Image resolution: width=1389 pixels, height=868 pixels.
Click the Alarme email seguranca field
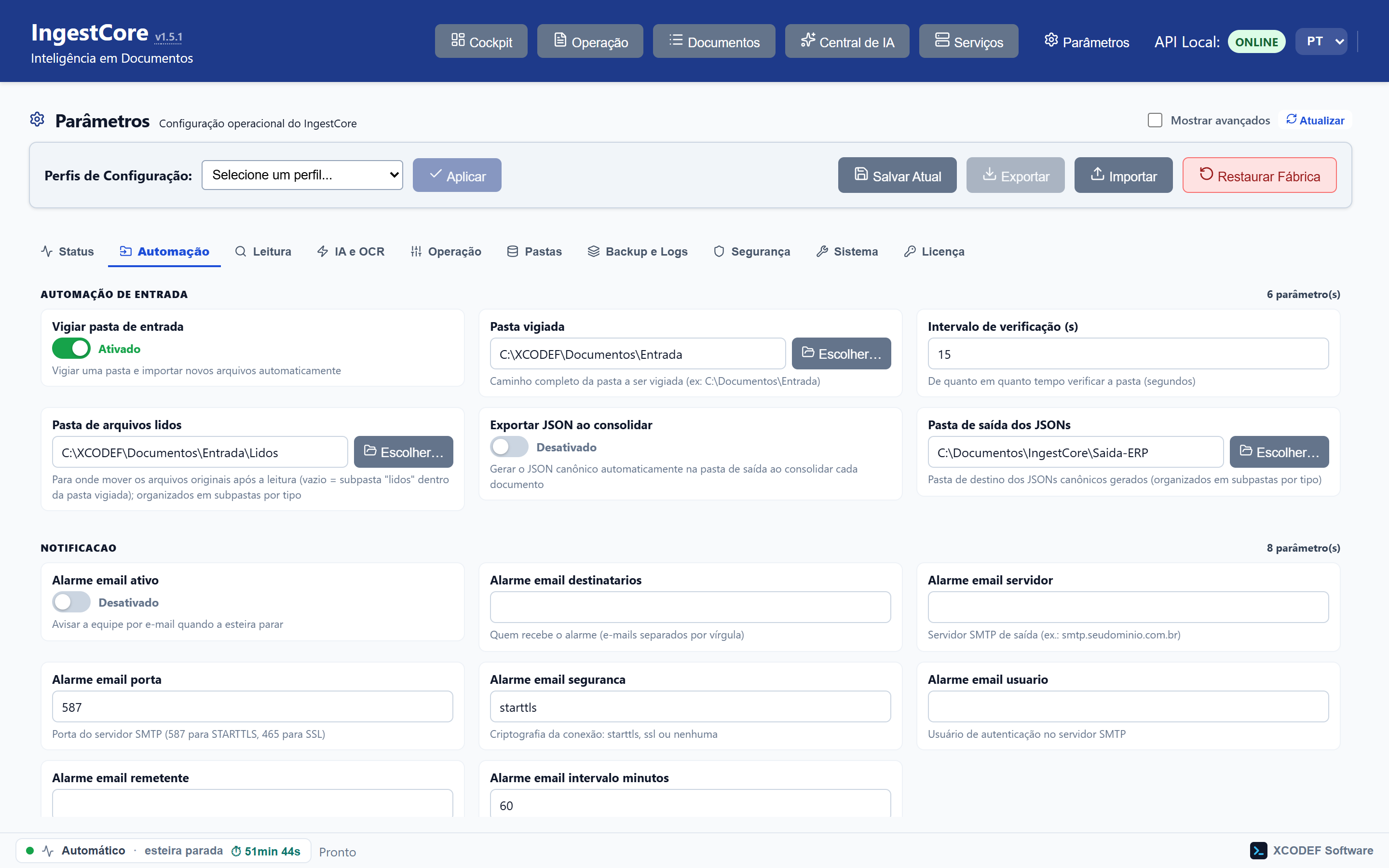(691, 706)
